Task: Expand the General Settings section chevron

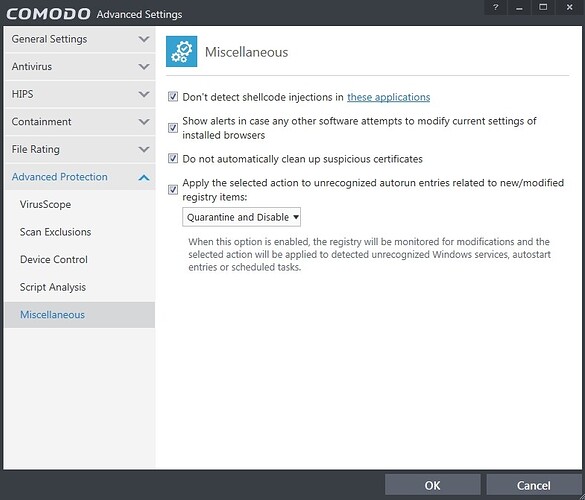Action: point(144,39)
